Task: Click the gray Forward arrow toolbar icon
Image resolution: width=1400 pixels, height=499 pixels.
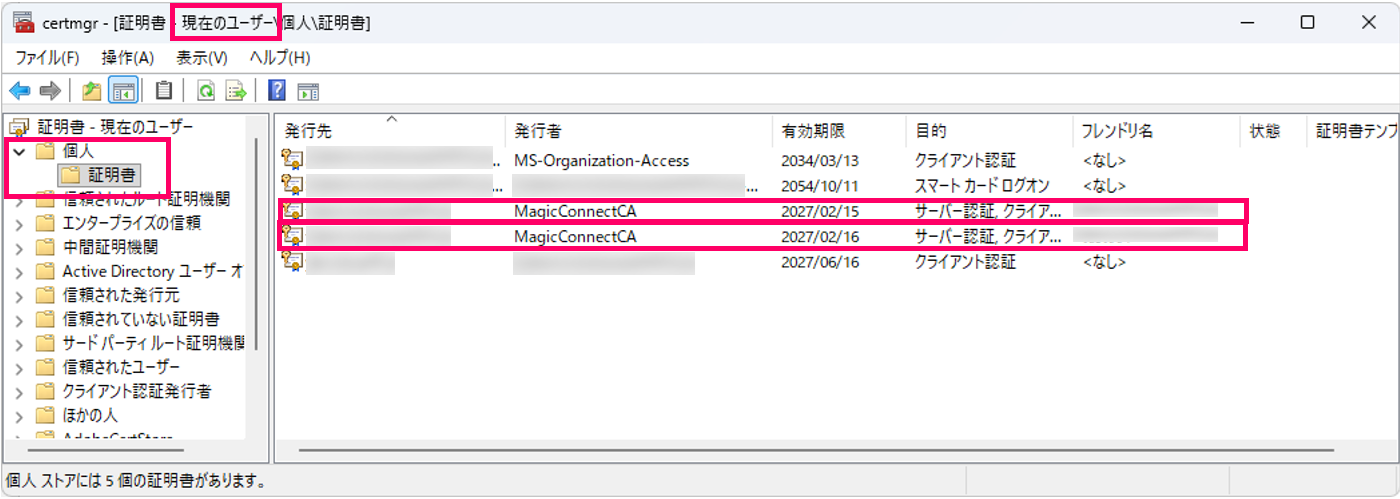Action: 51,92
